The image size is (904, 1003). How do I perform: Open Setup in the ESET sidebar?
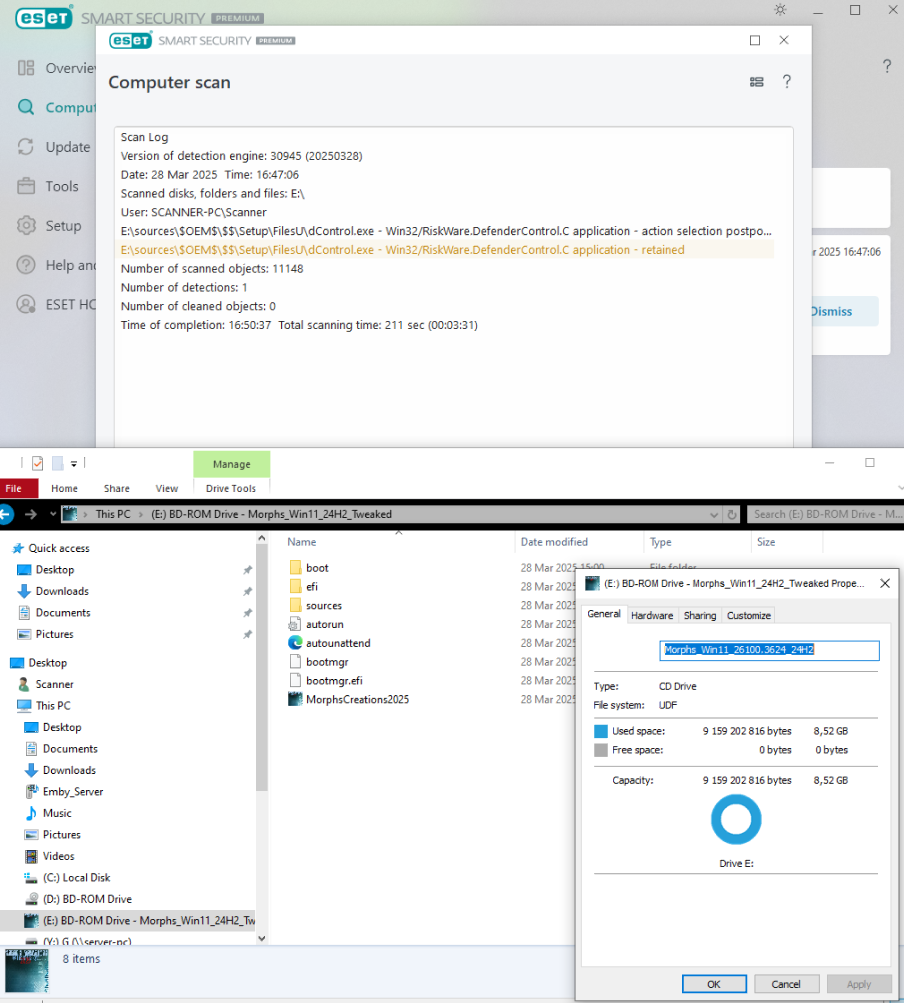pos(50,226)
